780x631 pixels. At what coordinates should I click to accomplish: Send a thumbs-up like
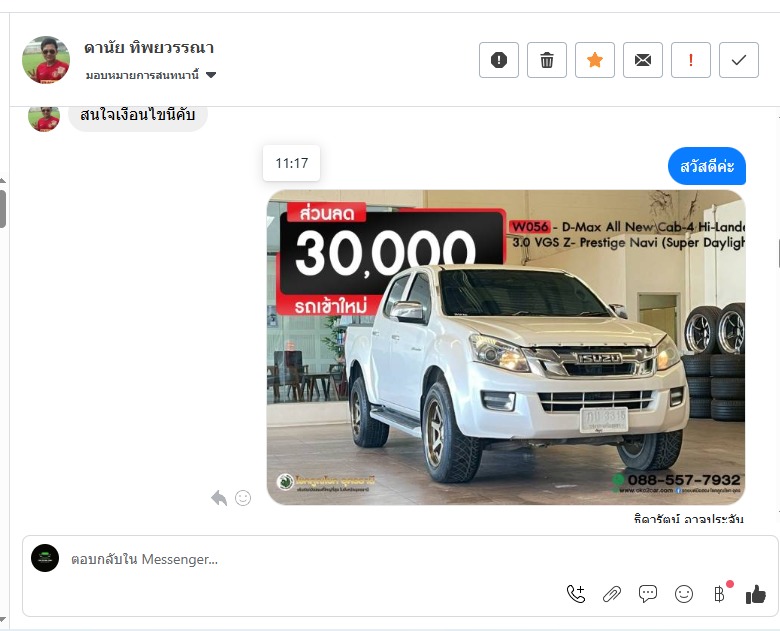pos(756,594)
